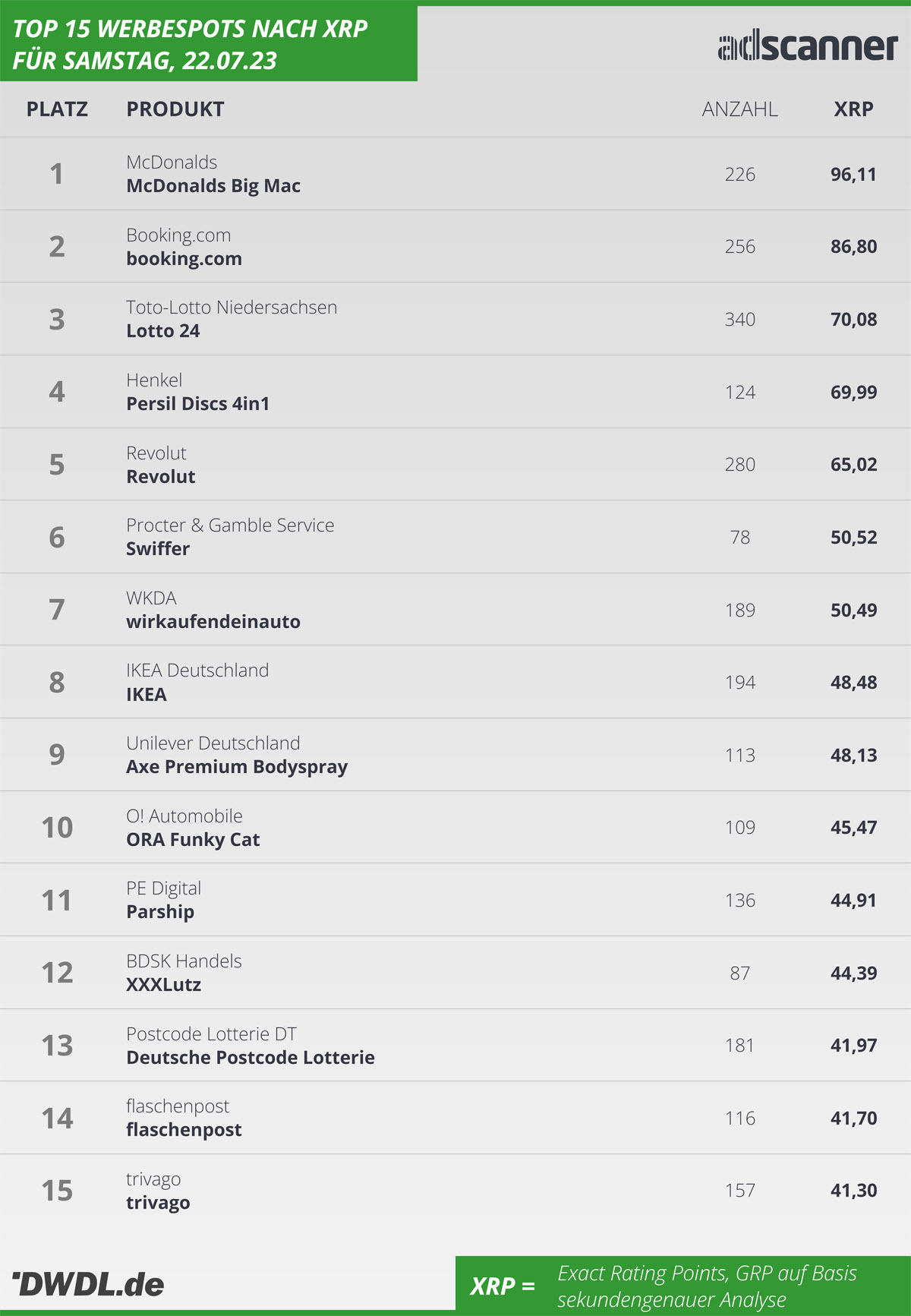This screenshot has width=911, height=1316.
Task: Click the IKEA product name
Action: click(x=147, y=695)
